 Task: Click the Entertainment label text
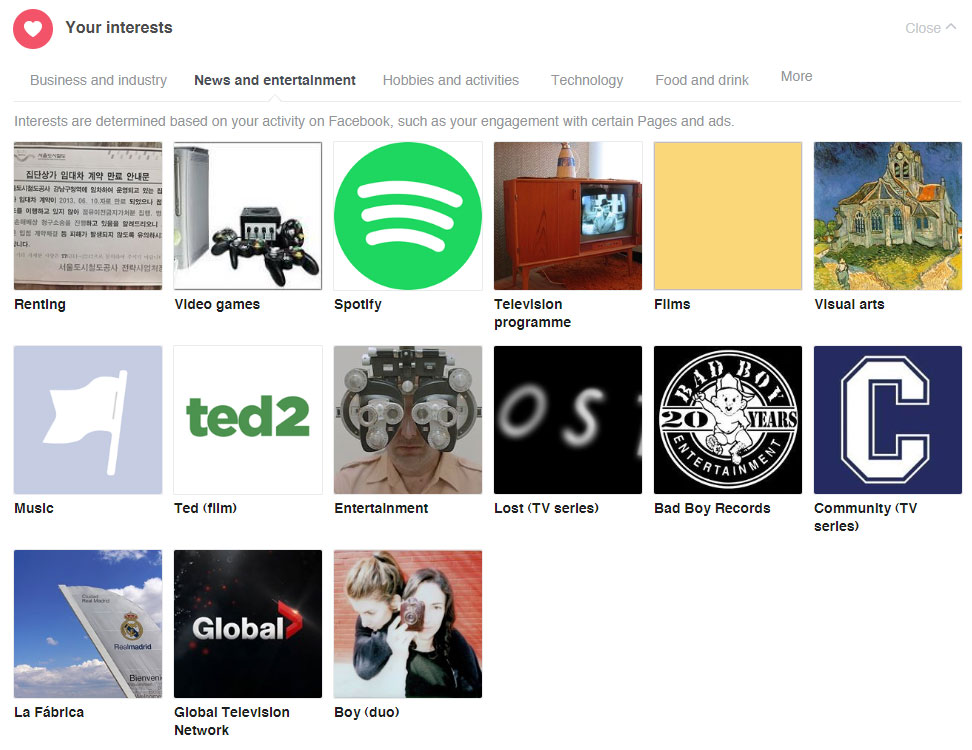(381, 508)
